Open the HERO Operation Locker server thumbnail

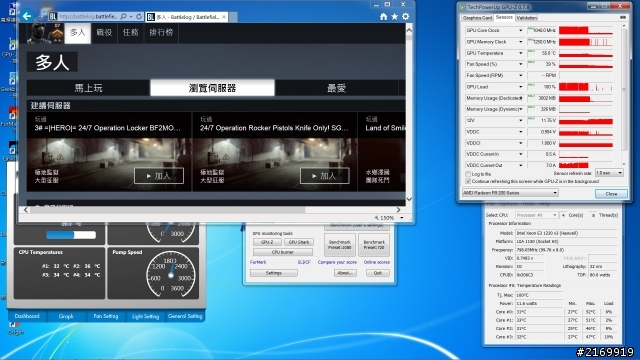click(109, 164)
